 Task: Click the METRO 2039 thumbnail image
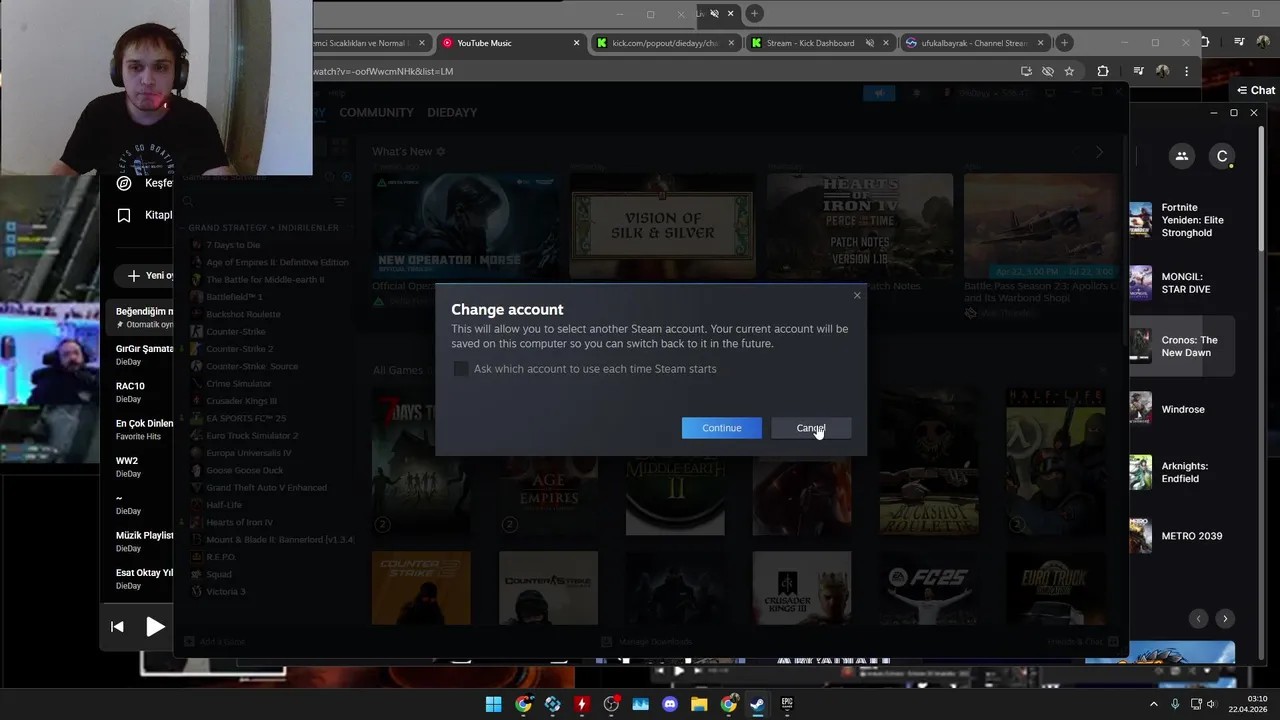[1140, 536]
